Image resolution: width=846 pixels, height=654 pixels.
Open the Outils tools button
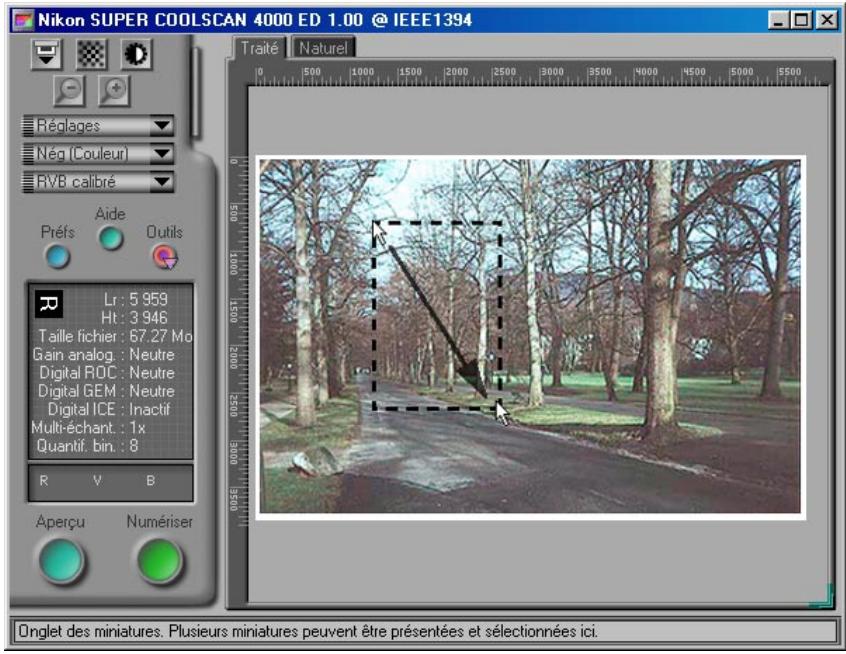165,256
